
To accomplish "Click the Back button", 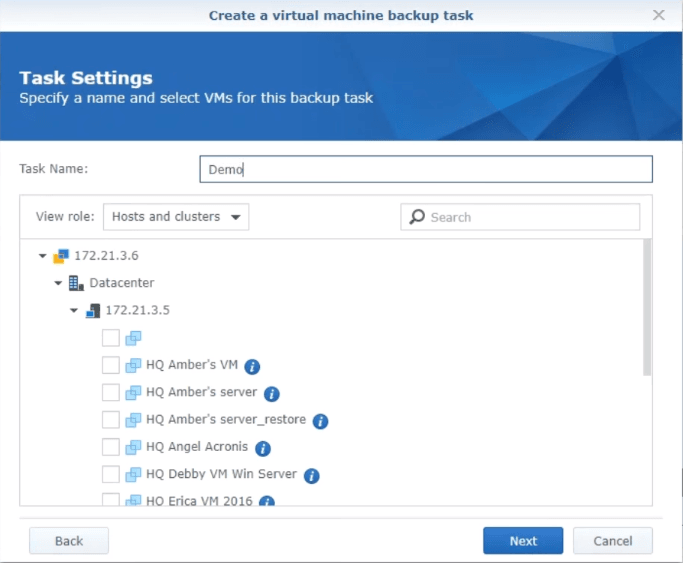I will [69, 541].
